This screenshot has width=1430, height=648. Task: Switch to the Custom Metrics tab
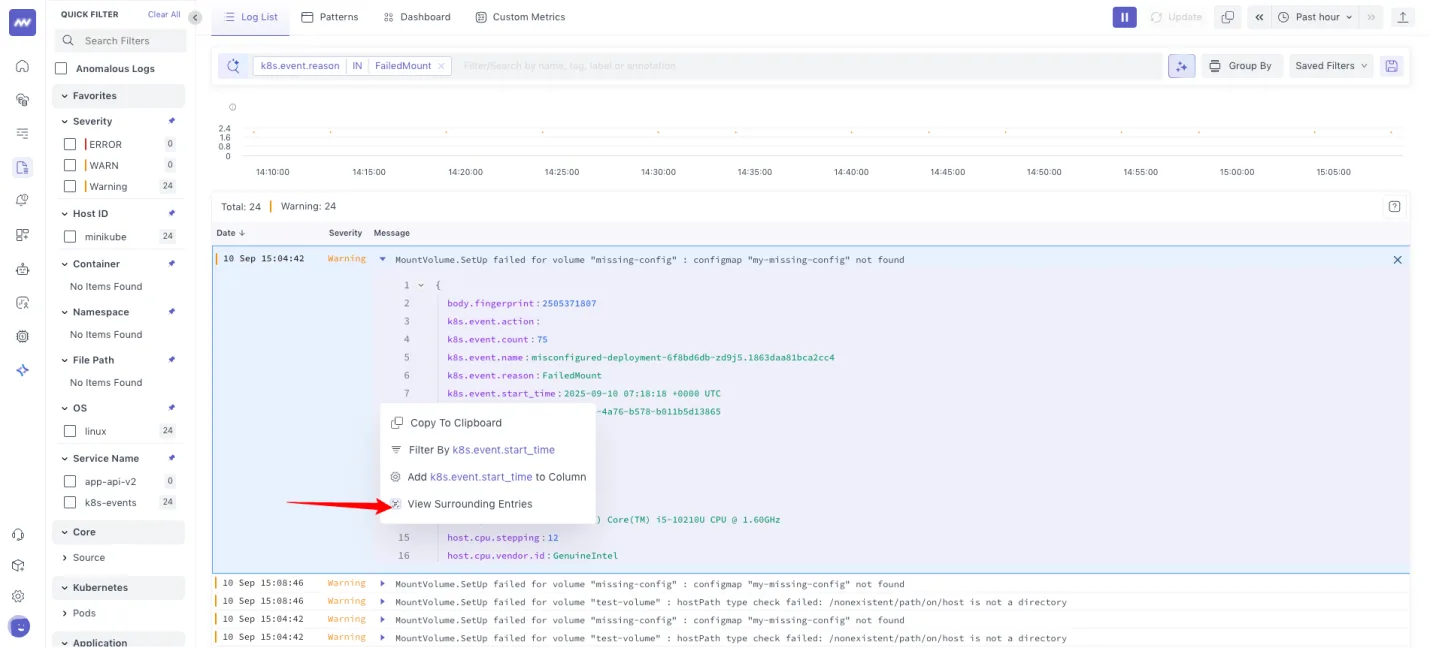(x=520, y=17)
